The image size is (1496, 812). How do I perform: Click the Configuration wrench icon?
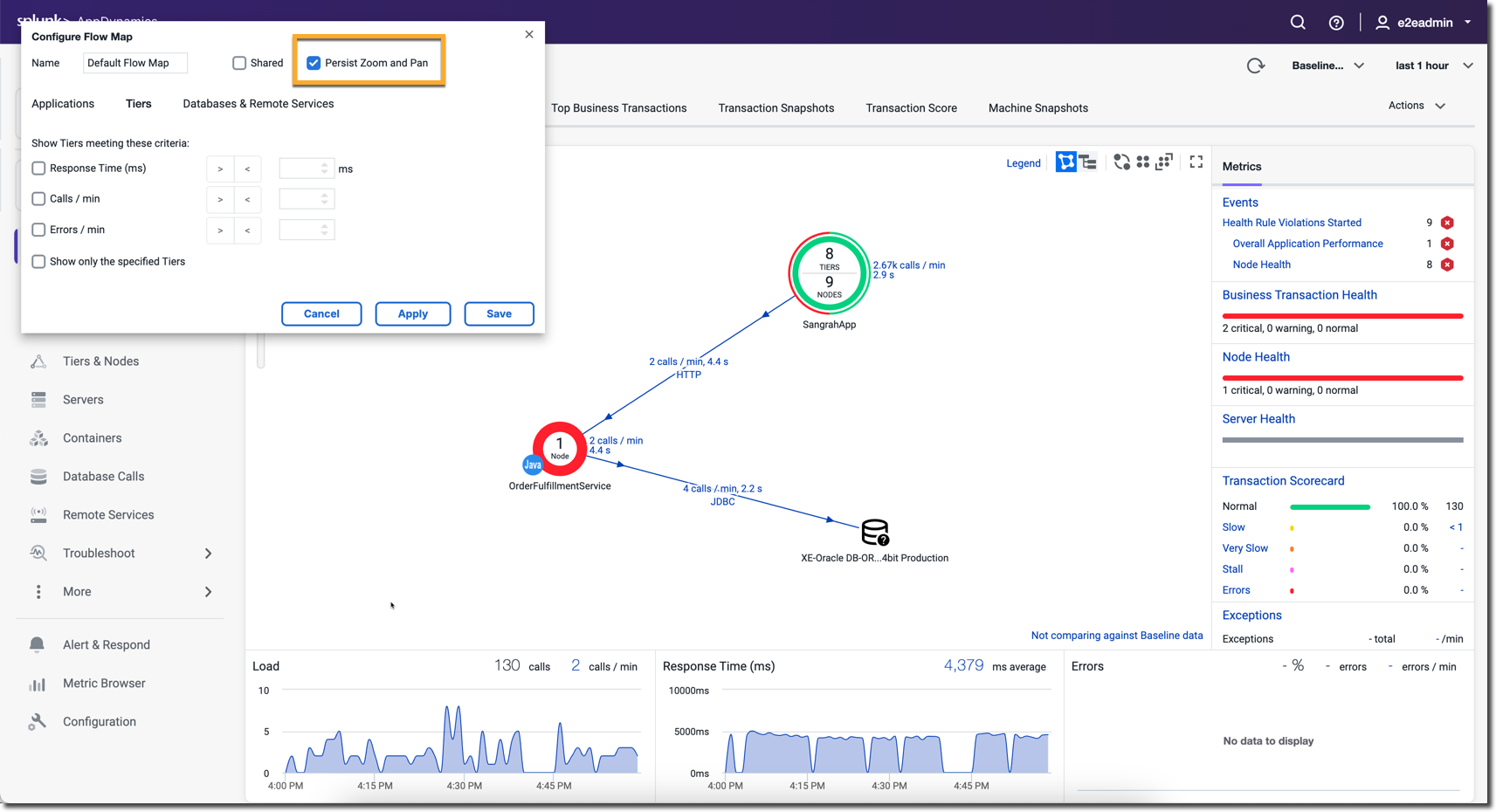pyautogui.click(x=37, y=722)
